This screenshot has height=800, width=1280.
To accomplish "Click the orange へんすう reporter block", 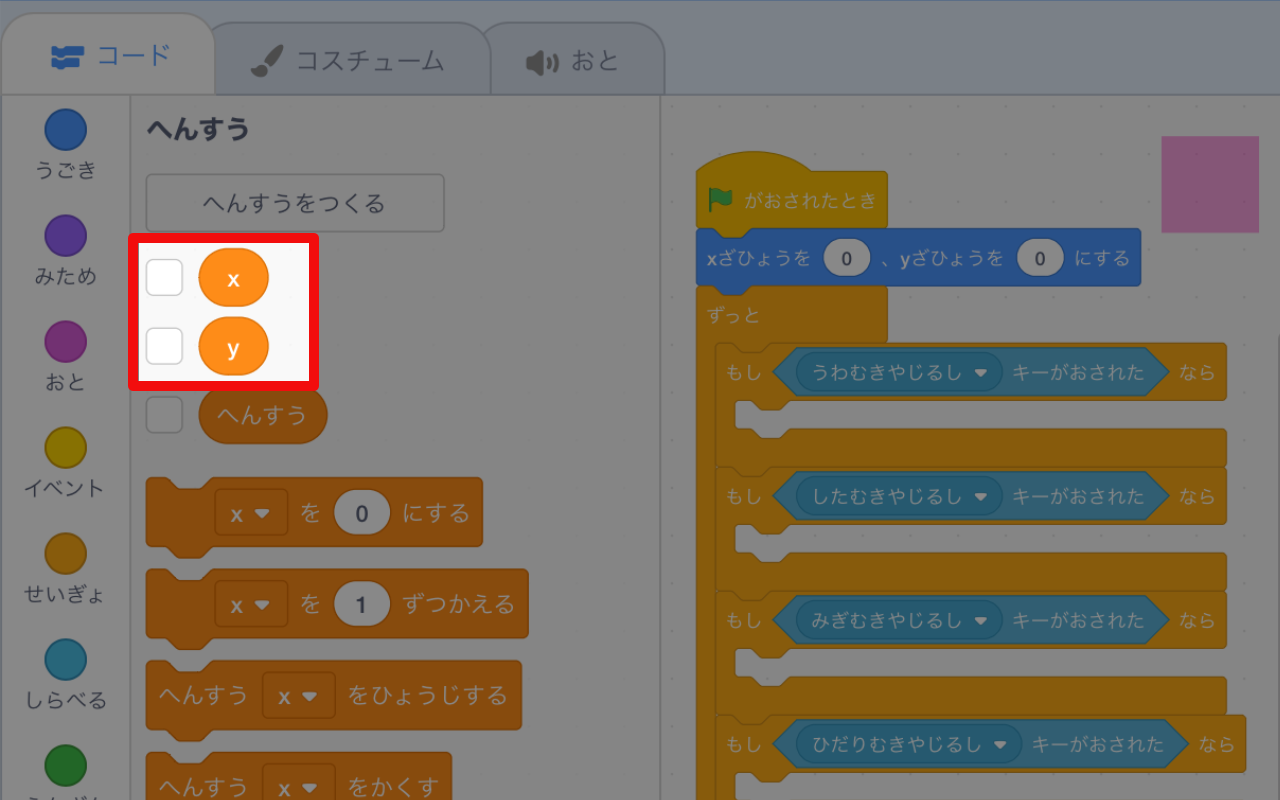I will 263,415.
